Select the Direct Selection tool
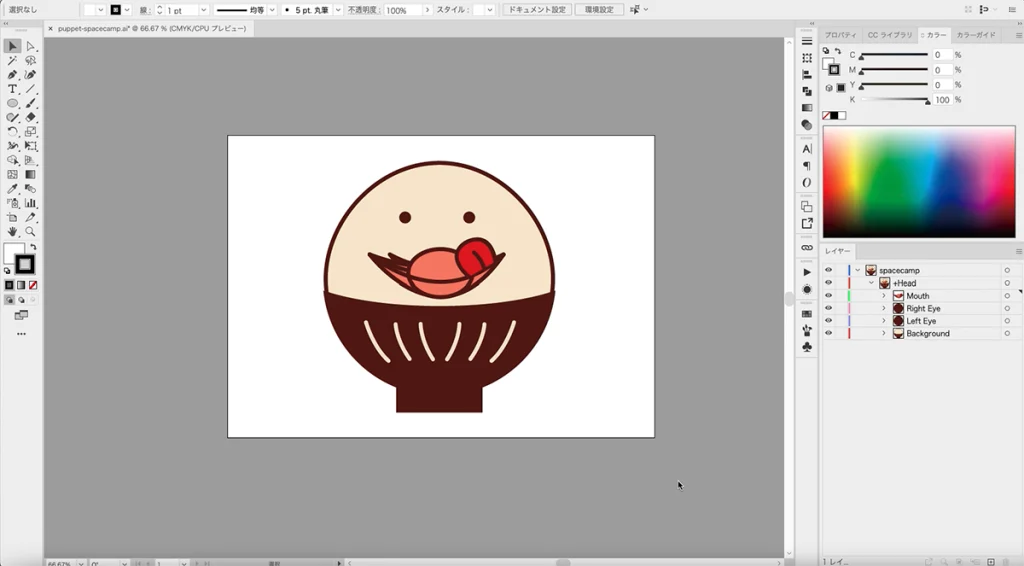The height and width of the screenshot is (566, 1024). point(30,46)
